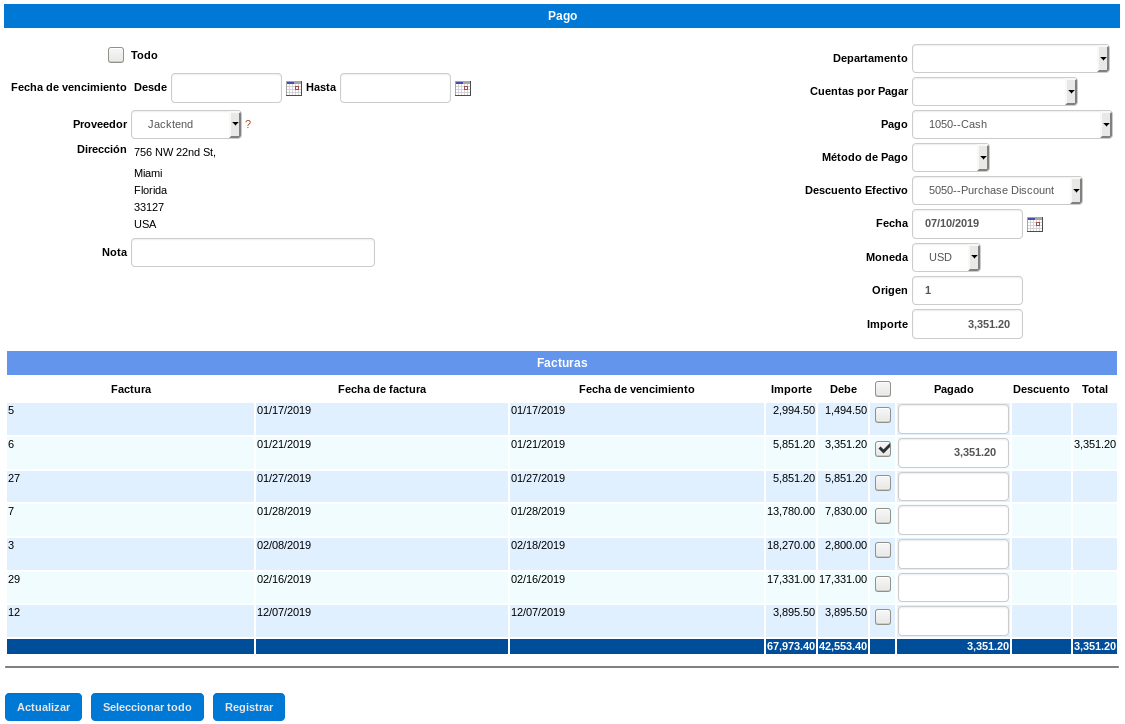The height and width of the screenshot is (724, 1125).
Task: Check the checkbox for invoice 5
Action: point(883,415)
